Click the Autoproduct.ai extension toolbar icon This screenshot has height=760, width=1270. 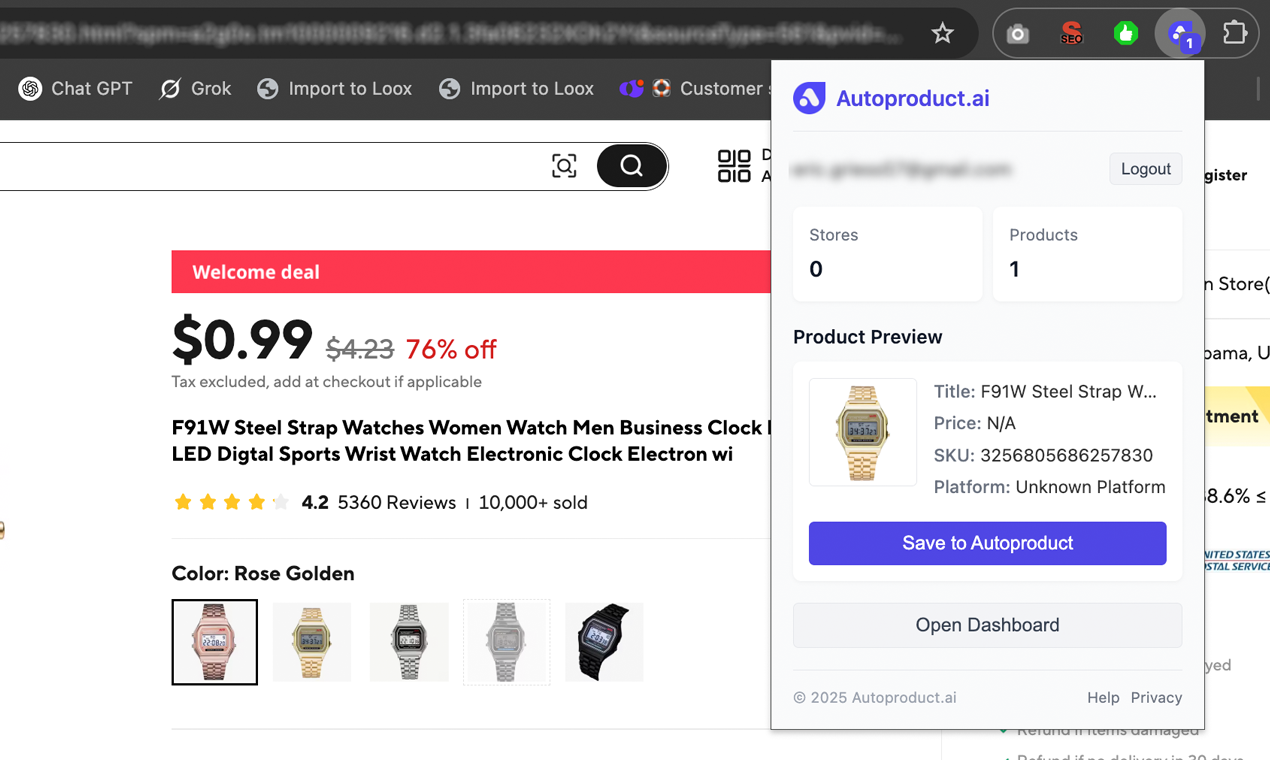[1180, 34]
